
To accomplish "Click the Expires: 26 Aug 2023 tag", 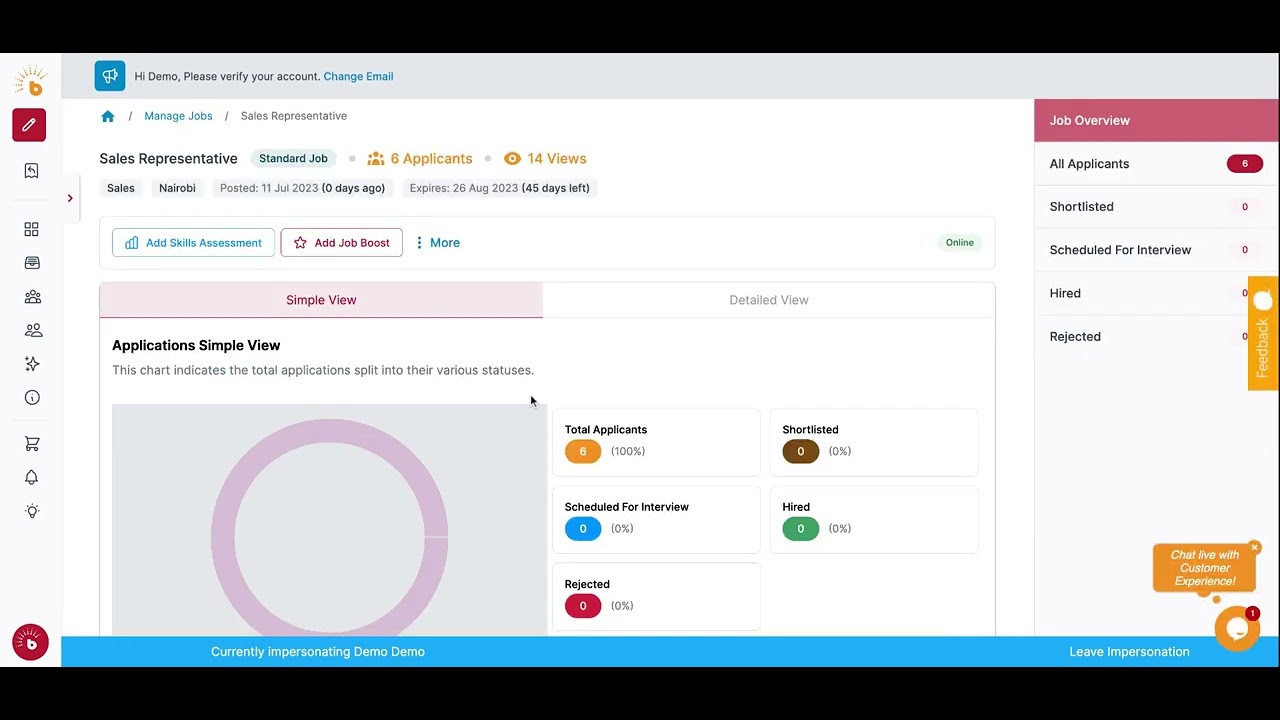I will [x=500, y=188].
